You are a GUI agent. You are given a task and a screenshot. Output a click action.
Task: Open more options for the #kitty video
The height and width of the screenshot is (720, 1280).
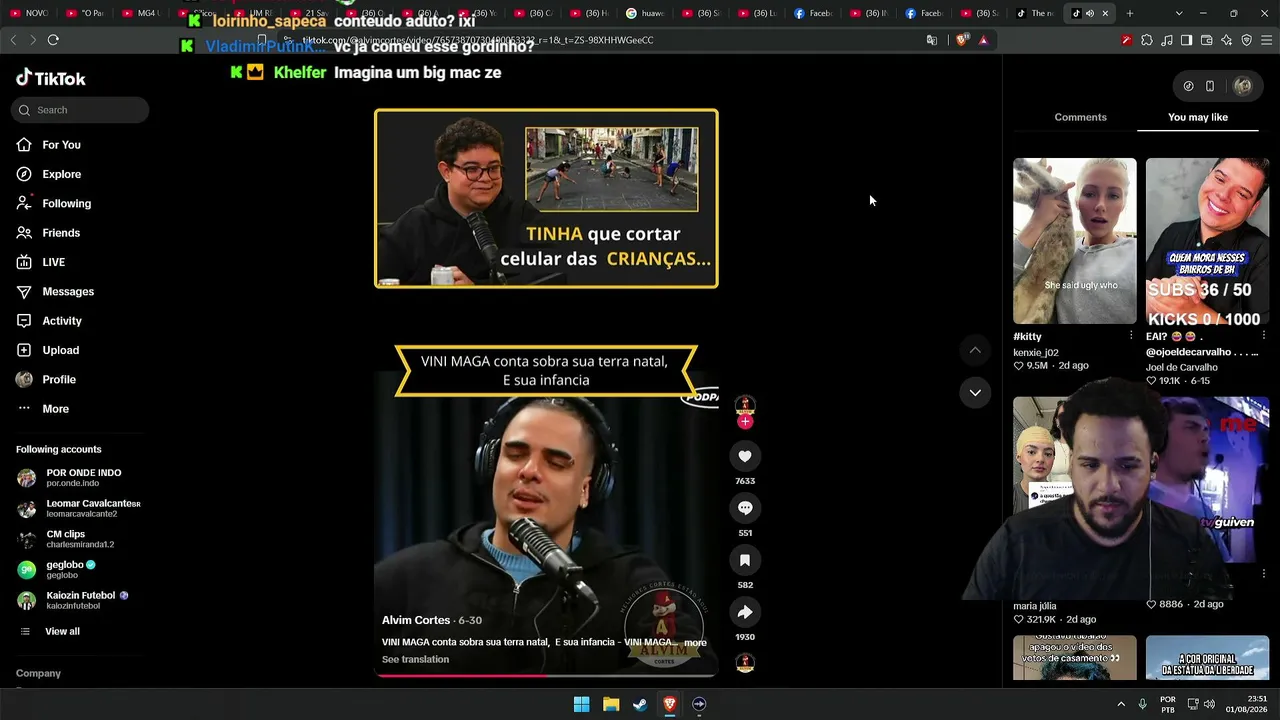tap(1131, 336)
